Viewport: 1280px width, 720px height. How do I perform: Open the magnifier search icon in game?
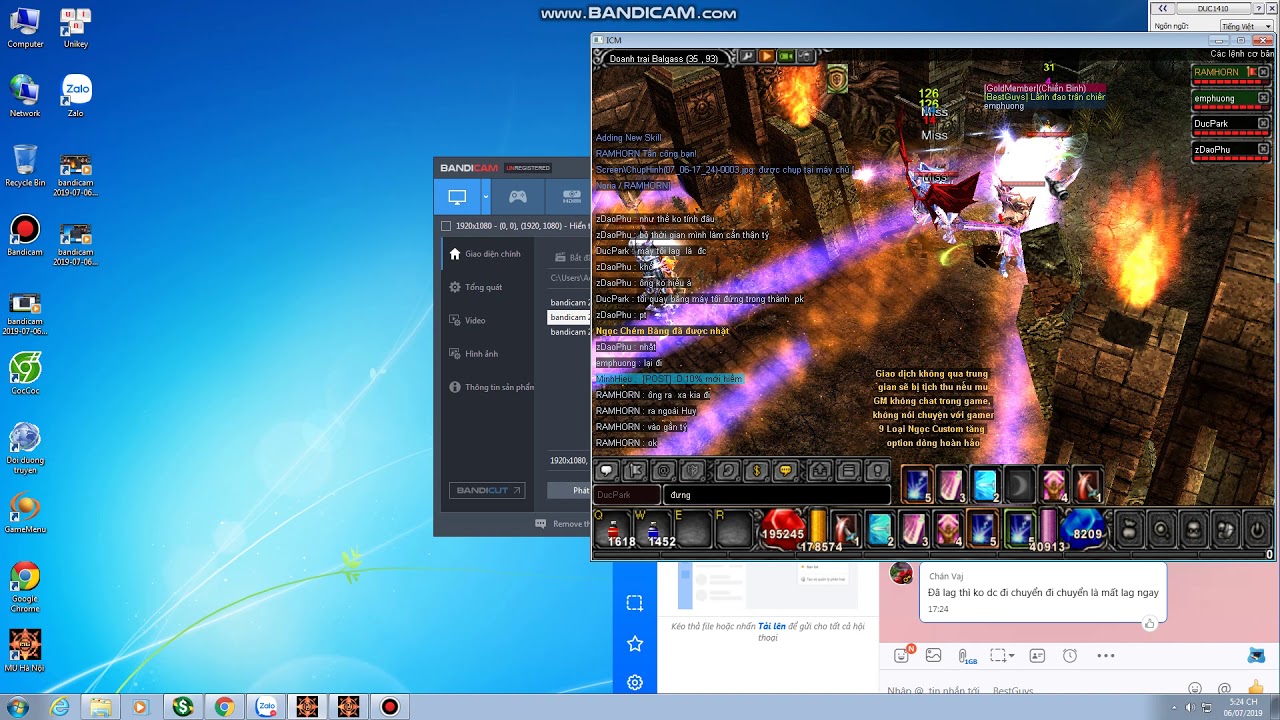tap(1161, 528)
